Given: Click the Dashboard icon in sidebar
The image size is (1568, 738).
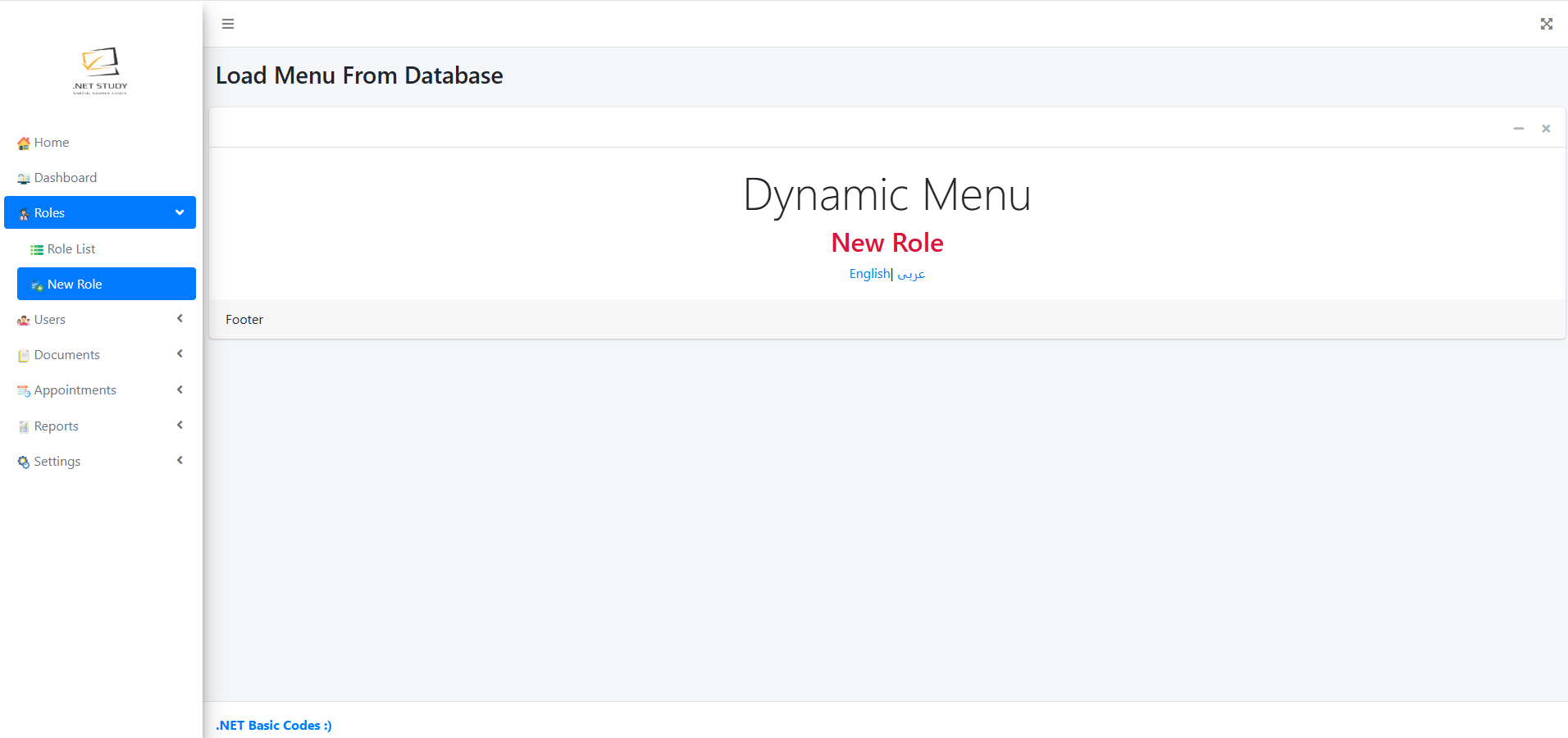Looking at the screenshot, I should click(x=24, y=179).
